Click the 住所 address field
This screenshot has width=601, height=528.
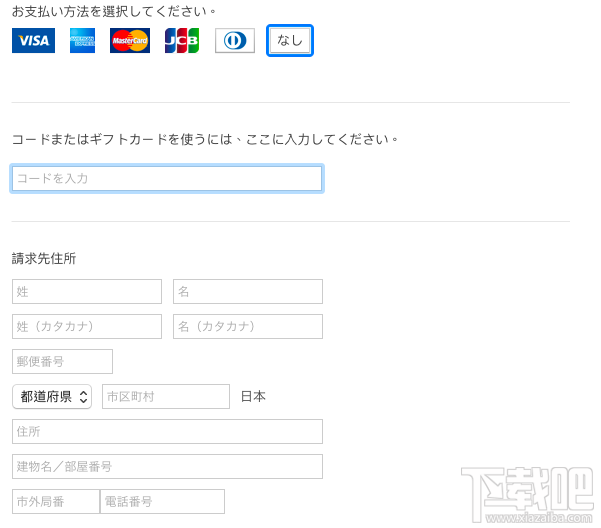point(167,431)
